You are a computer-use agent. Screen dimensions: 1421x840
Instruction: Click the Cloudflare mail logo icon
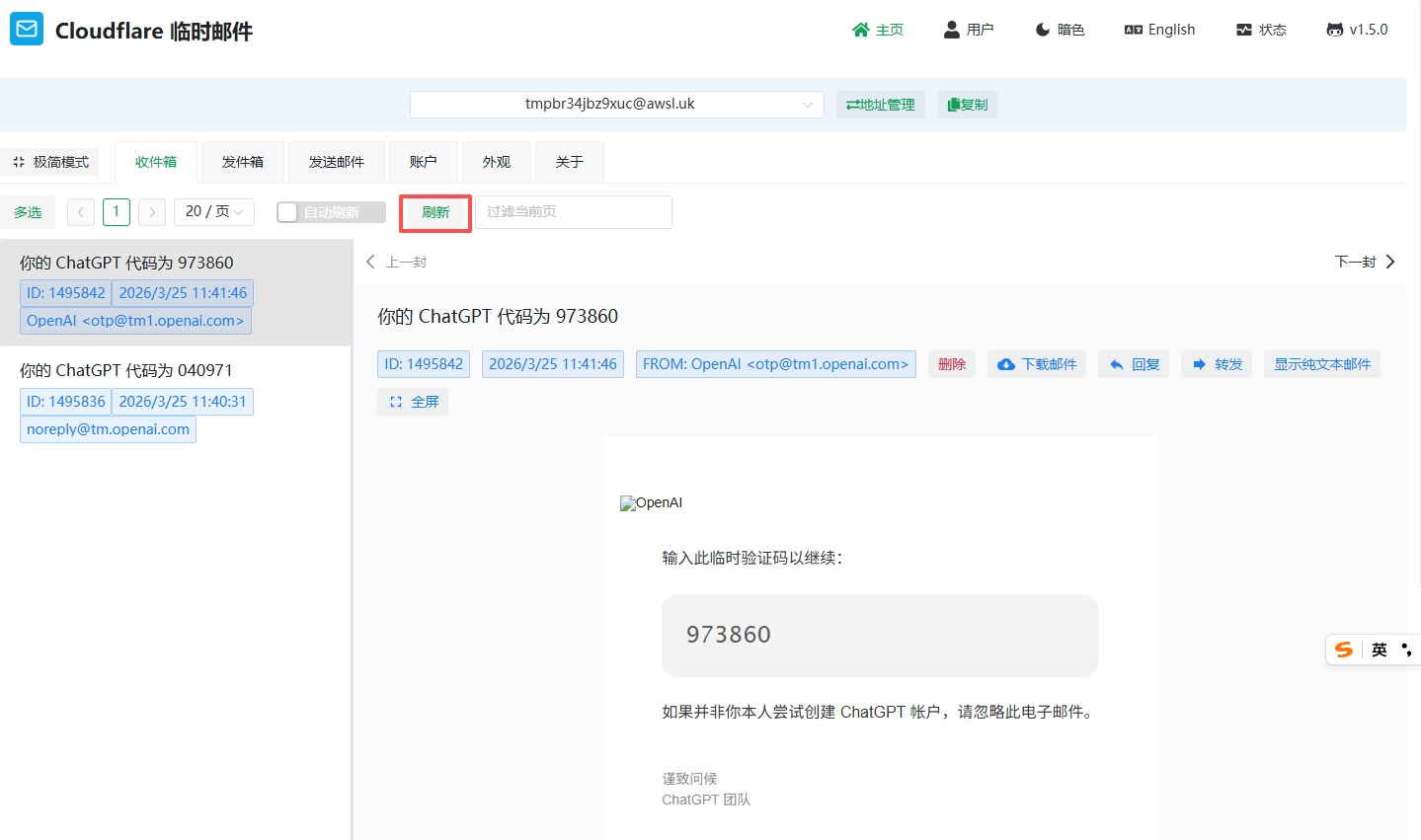[27, 30]
